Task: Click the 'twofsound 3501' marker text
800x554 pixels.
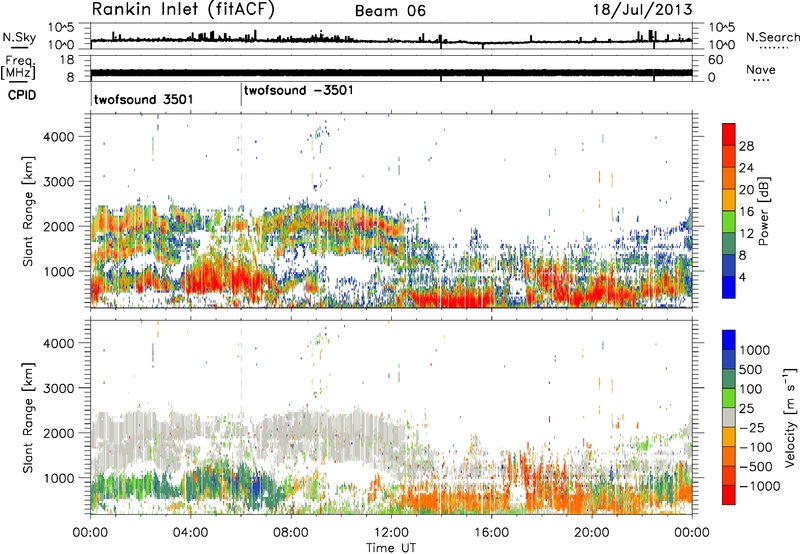Action: point(143,99)
